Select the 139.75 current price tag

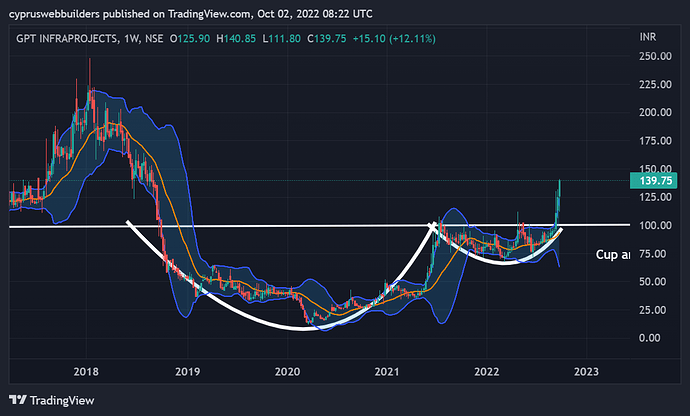point(653,181)
